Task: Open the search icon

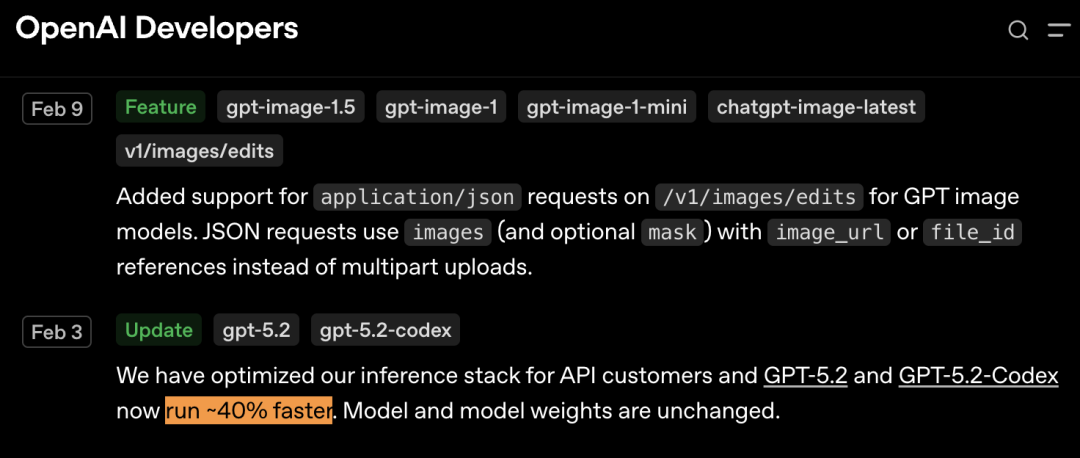Action: [x=1018, y=30]
